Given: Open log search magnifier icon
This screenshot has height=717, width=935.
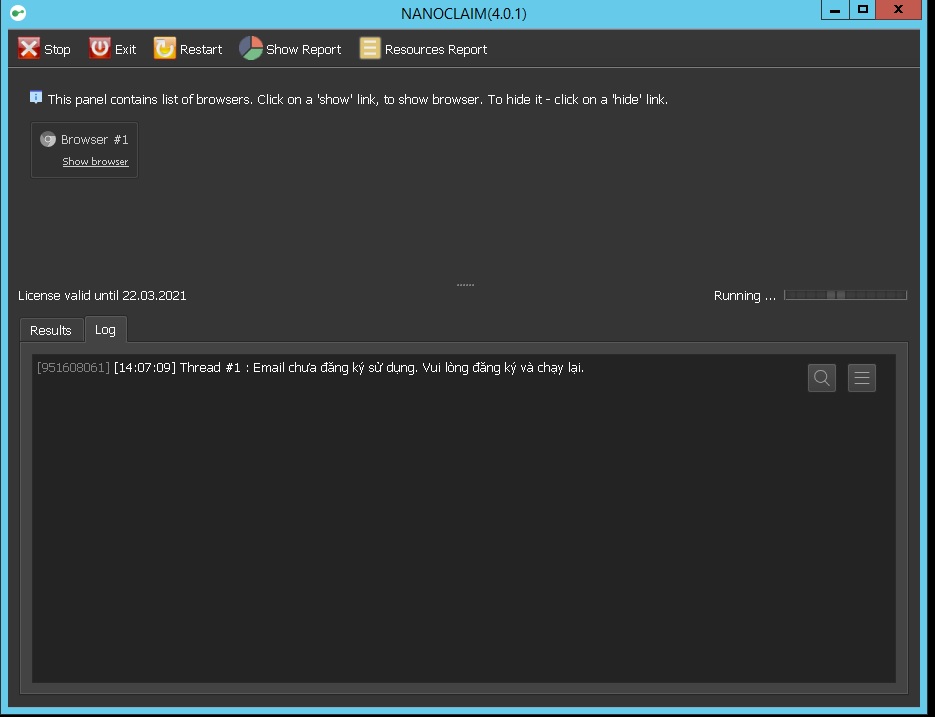Looking at the screenshot, I should (x=822, y=378).
